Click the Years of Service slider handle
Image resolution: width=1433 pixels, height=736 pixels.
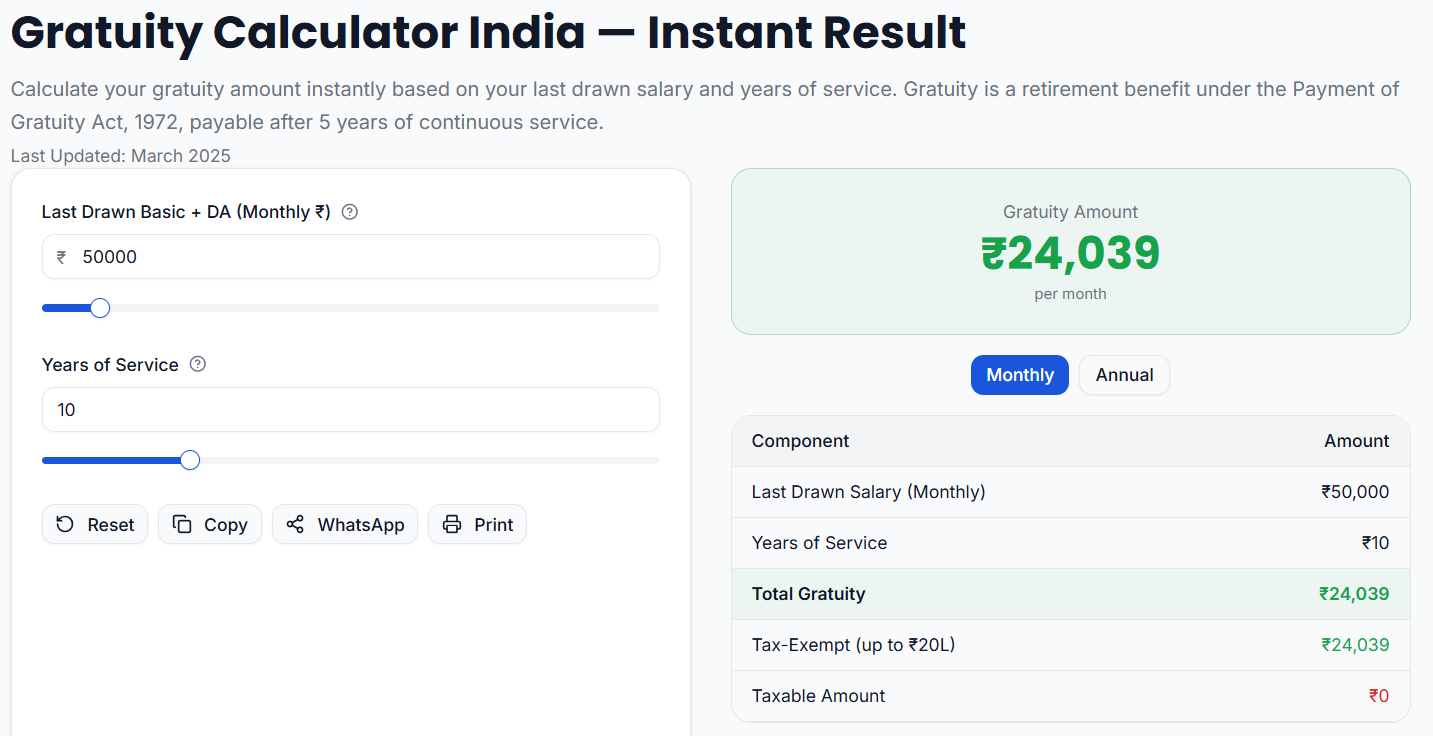[x=189, y=459]
